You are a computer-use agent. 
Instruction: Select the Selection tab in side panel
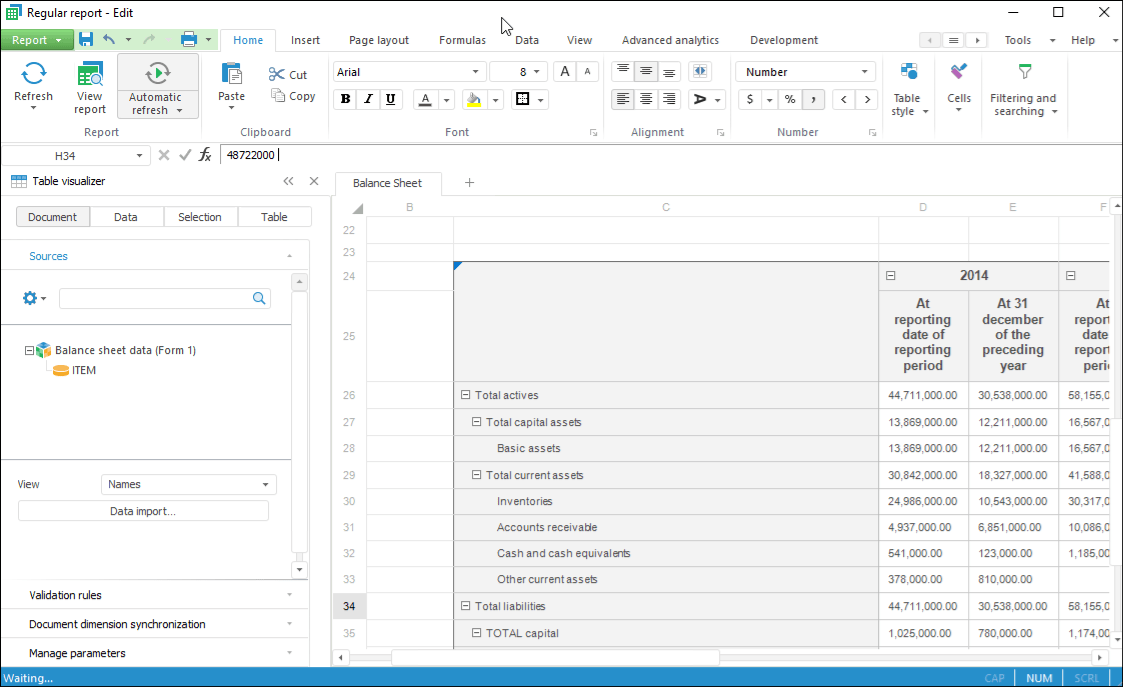click(200, 217)
